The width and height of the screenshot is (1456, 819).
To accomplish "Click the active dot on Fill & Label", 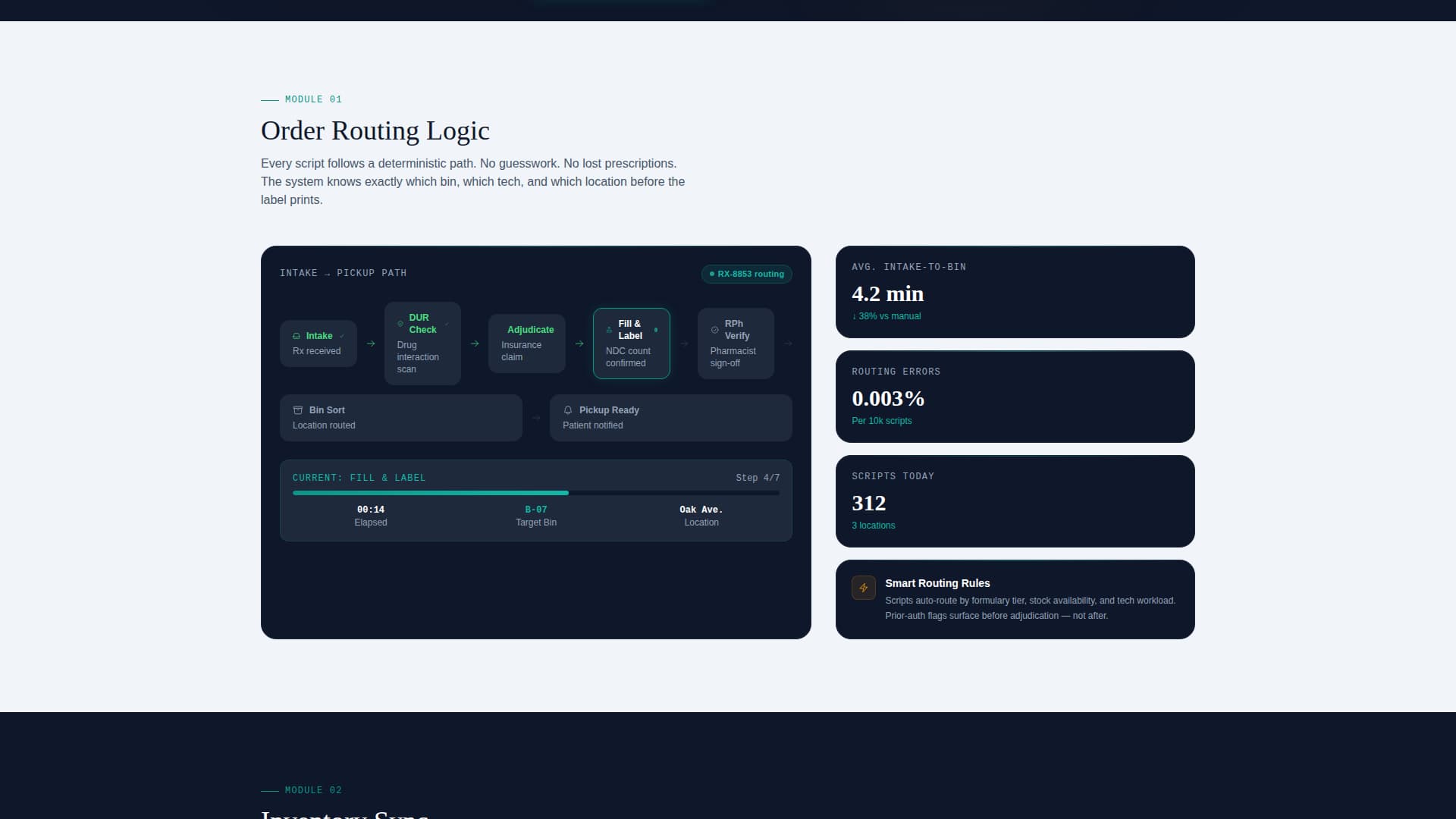I will (x=656, y=330).
